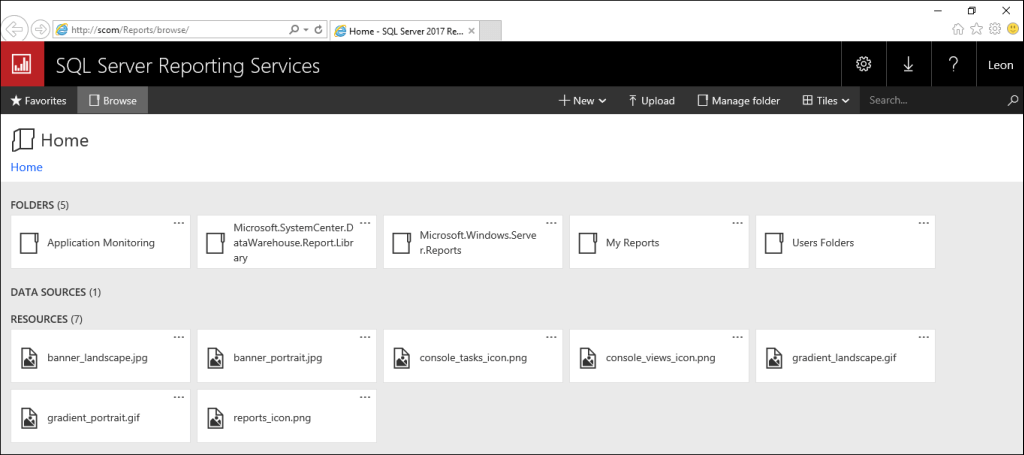Open ellipsis menu on console_tasks_icon.png tile
The image size is (1024, 455).
pyautogui.click(x=551, y=337)
